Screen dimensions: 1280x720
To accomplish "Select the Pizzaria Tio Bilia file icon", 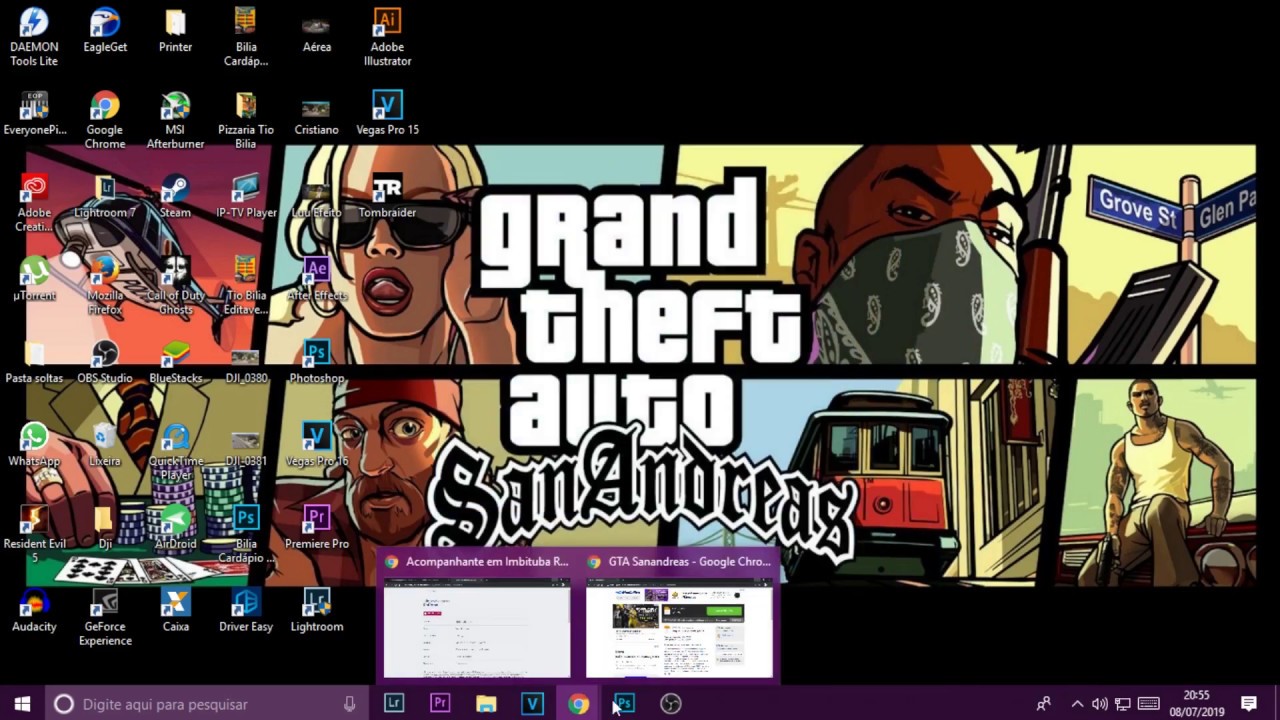I will point(246,119).
